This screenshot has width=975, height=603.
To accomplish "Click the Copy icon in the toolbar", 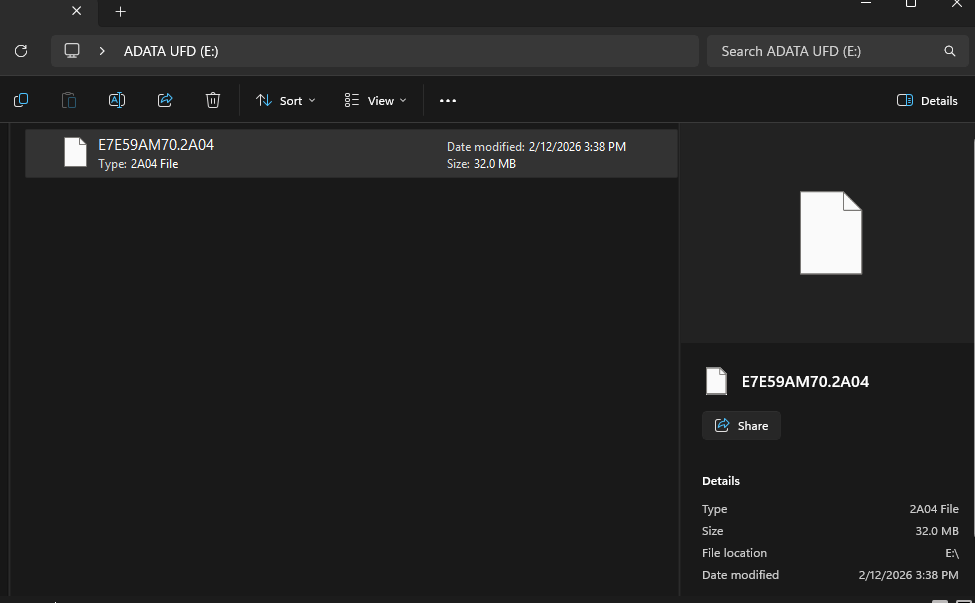I will (20, 100).
